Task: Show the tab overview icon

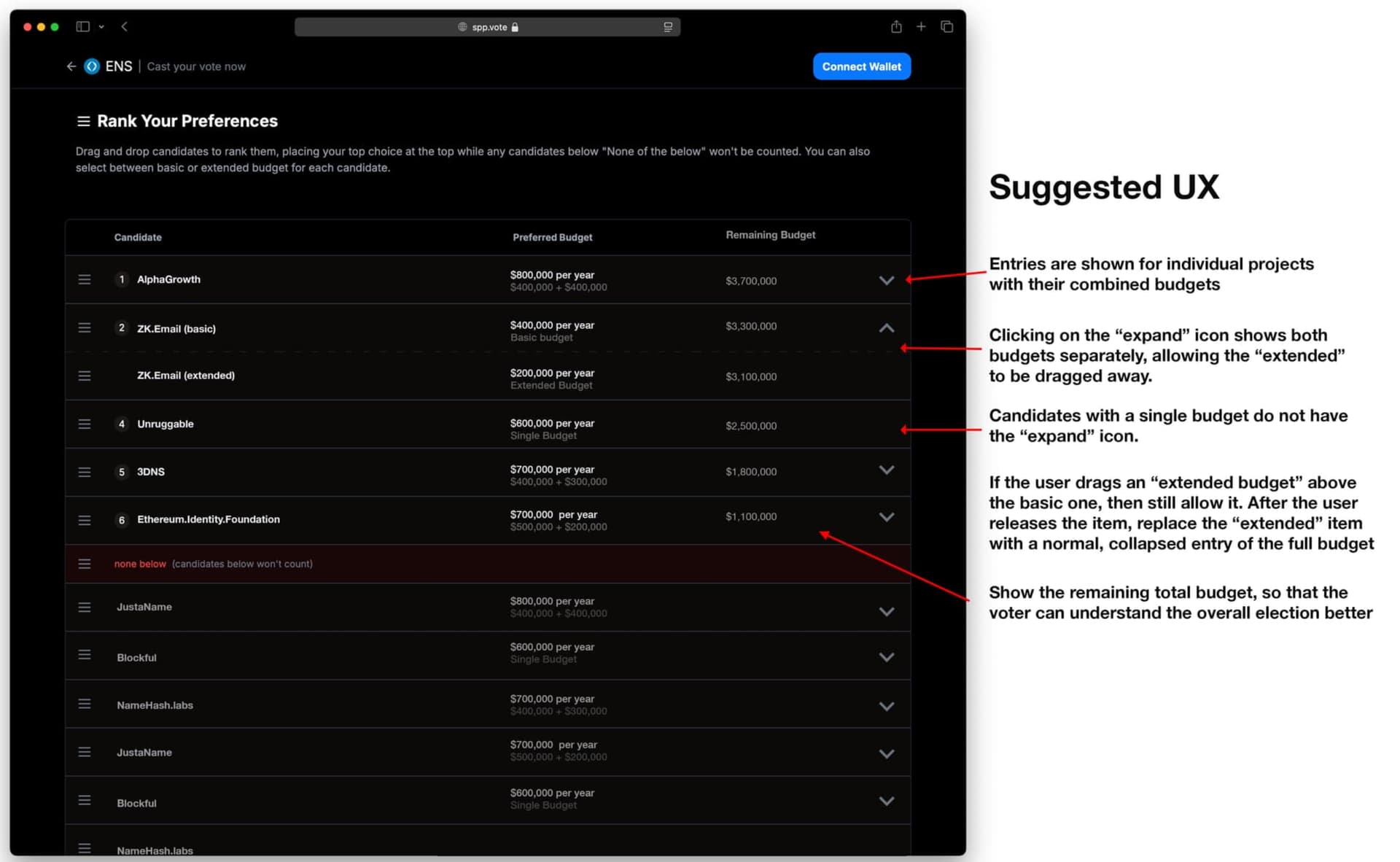Action: click(x=946, y=27)
